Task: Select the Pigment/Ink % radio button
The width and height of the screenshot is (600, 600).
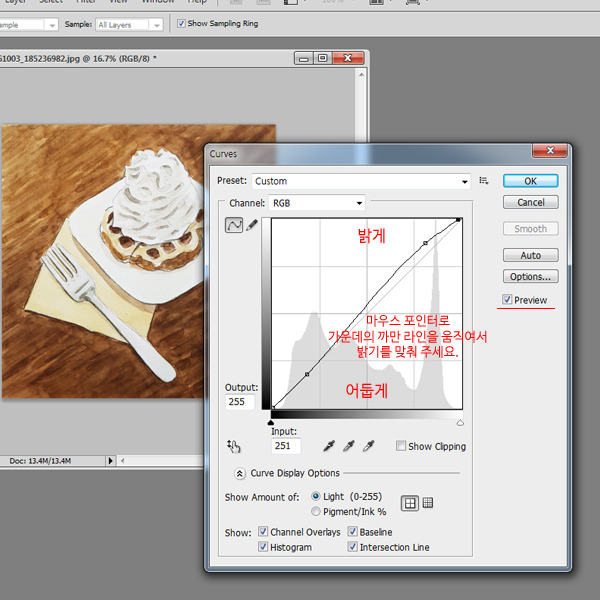Action: (316, 511)
